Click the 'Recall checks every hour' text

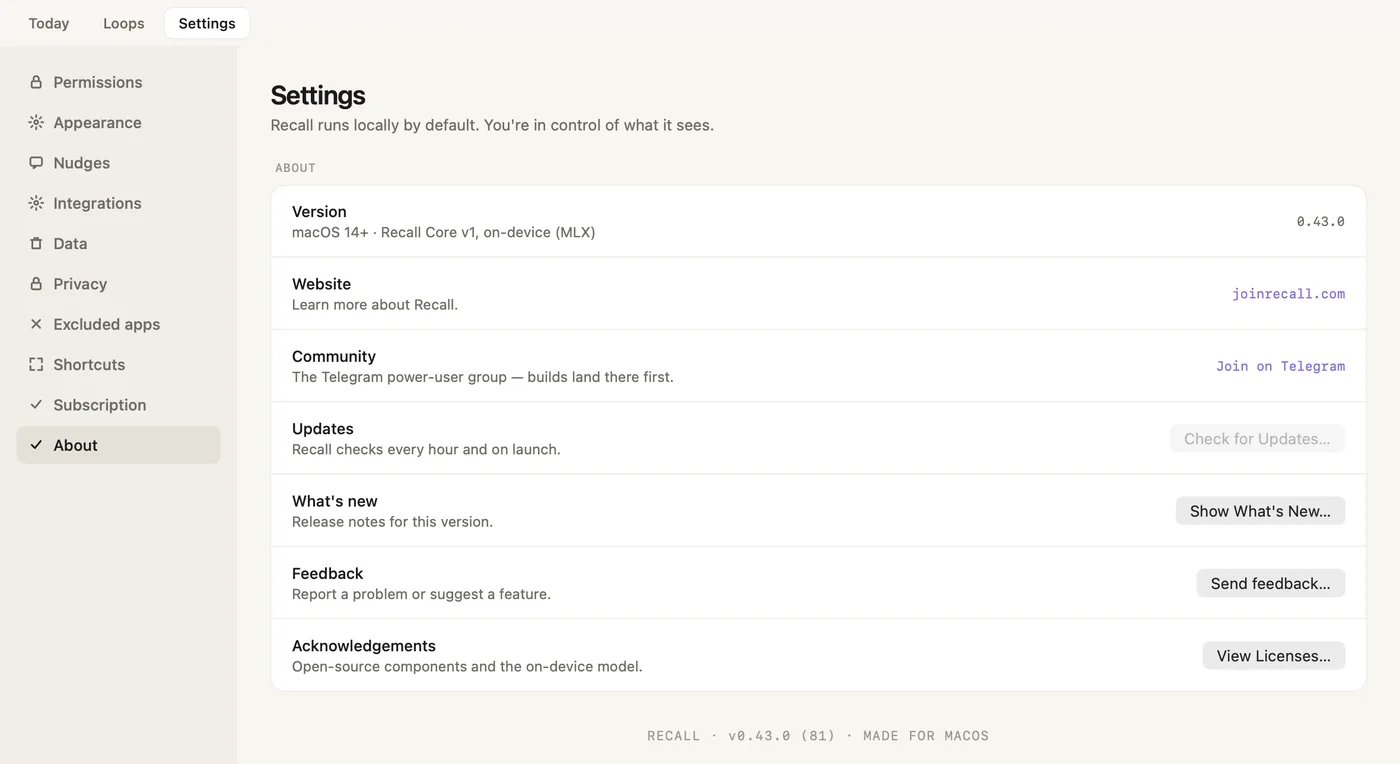tap(426, 449)
